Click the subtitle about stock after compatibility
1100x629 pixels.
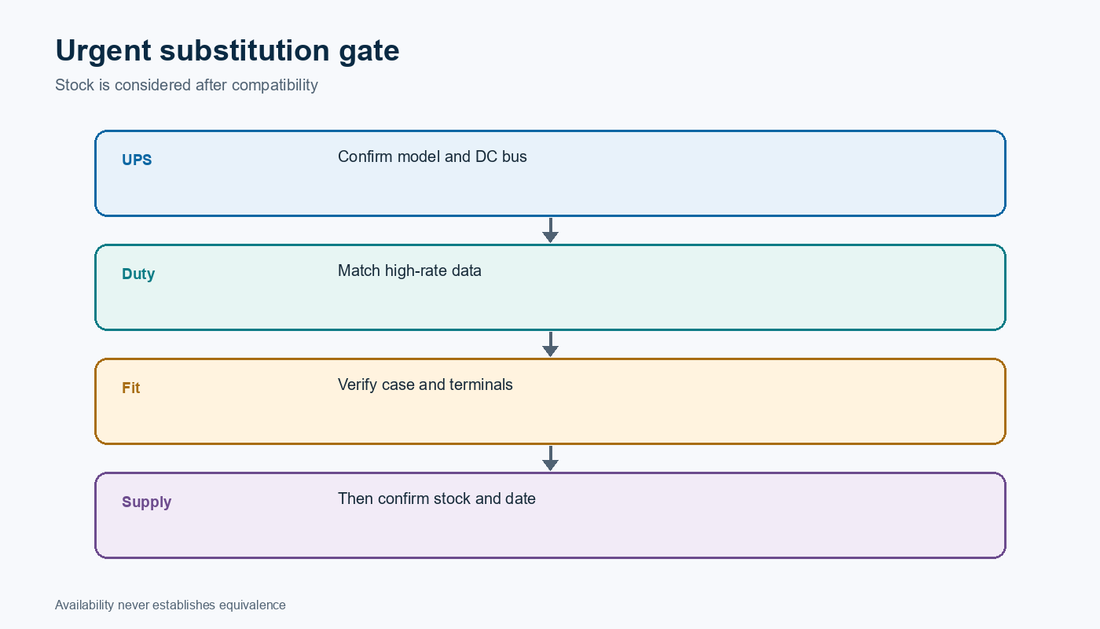pyautogui.click(x=187, y=85)
